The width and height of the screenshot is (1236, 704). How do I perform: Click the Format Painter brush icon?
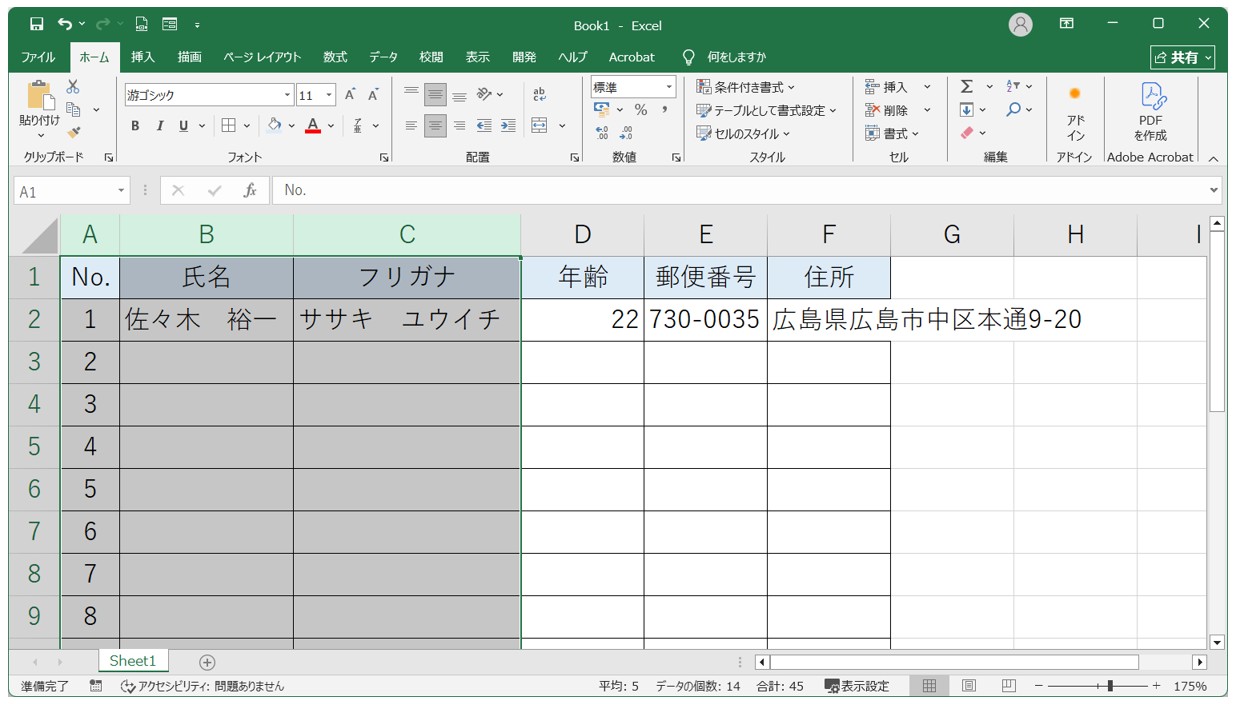73,131
